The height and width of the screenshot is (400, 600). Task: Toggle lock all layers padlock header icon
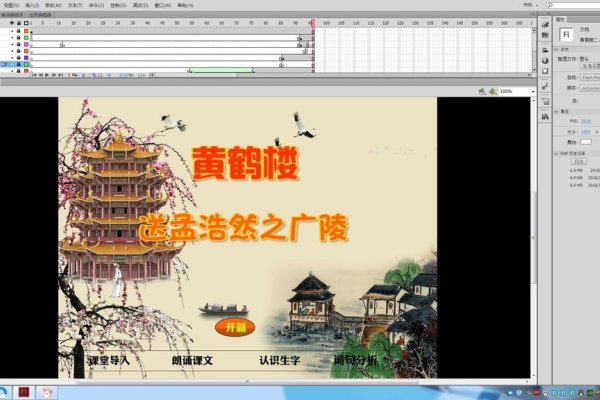pos(19,23)
